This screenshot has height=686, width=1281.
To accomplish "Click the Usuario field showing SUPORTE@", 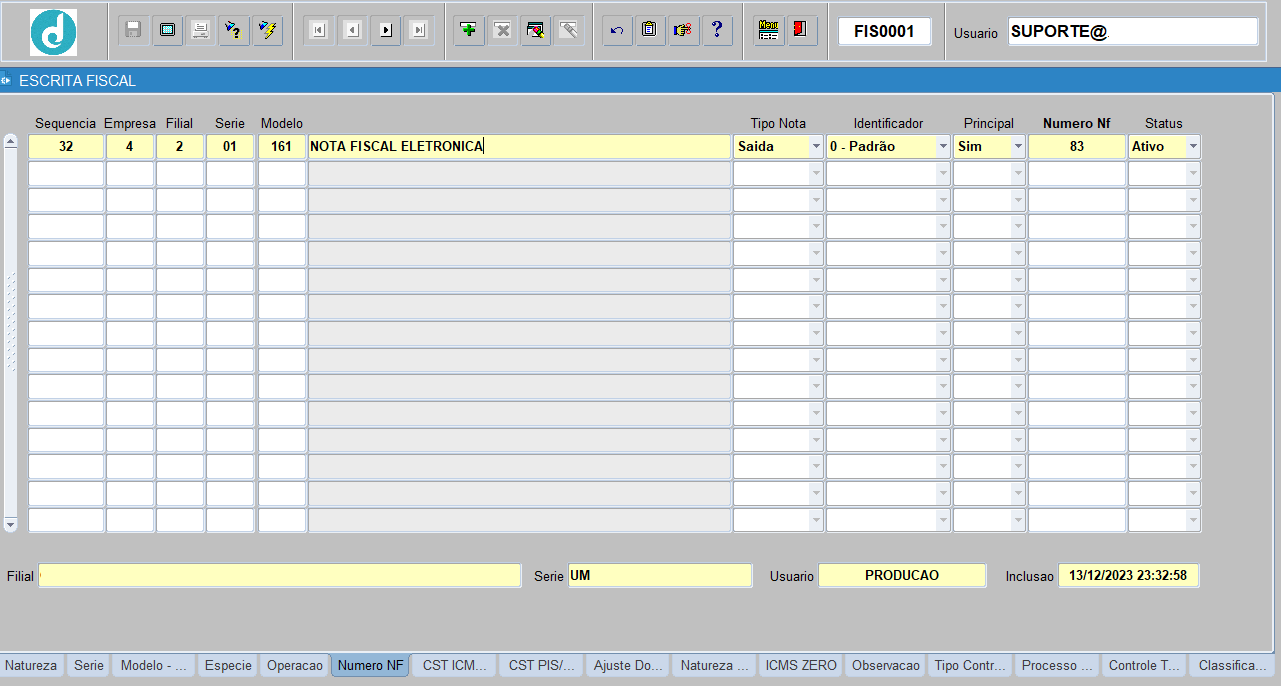I will [x=1132, y=32].
